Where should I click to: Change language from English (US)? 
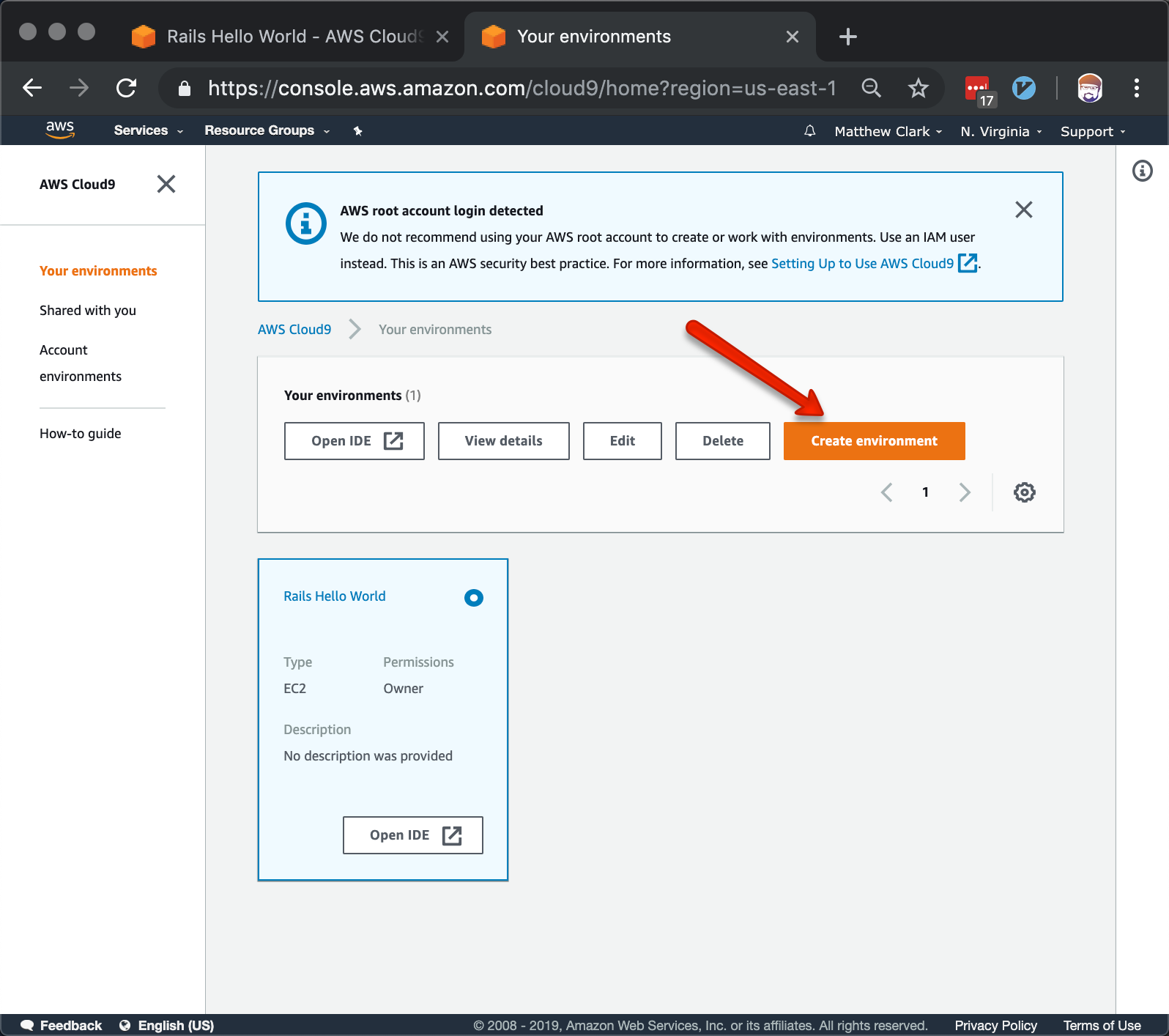click(167, 1026)
